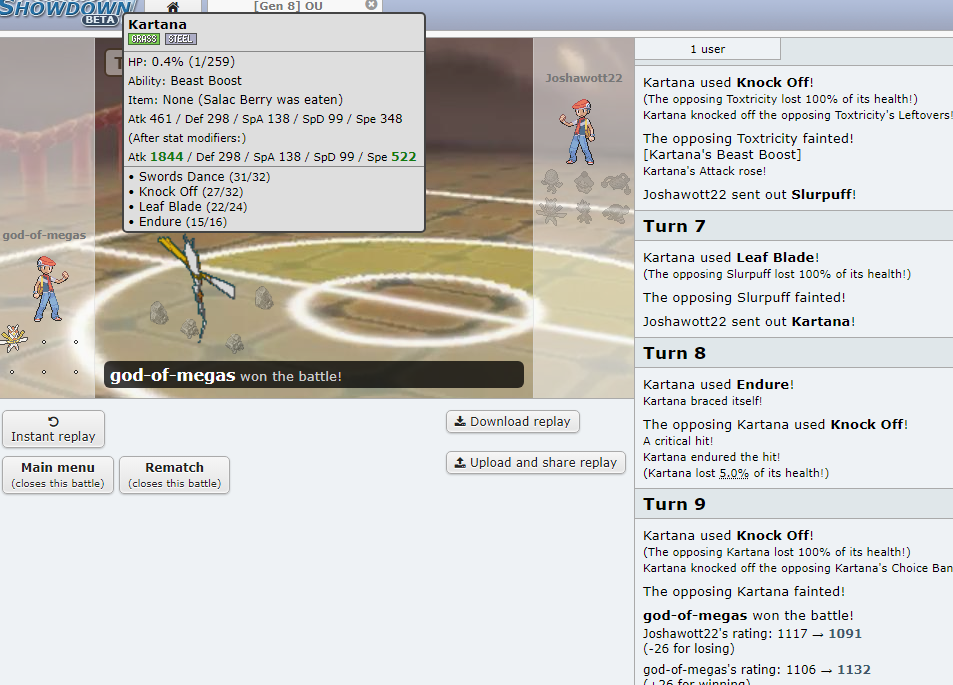Select 'Kartana used Endure!' log line

[x=718, y=385]
